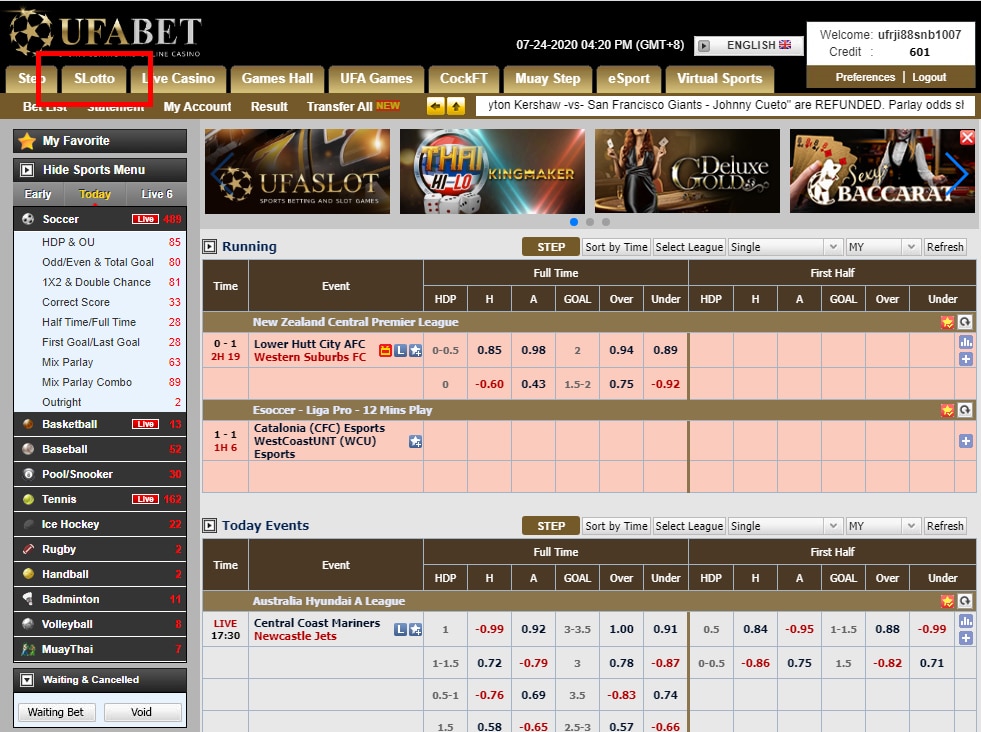Click the left arrow ticker icon
This screenshot has width=981, height=732.
[x=435, y=106]
